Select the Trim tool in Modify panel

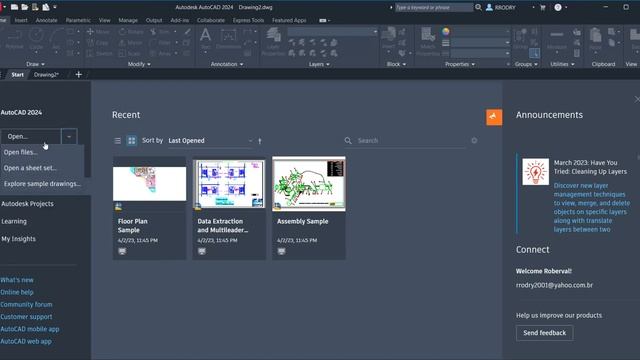[160, 31]
